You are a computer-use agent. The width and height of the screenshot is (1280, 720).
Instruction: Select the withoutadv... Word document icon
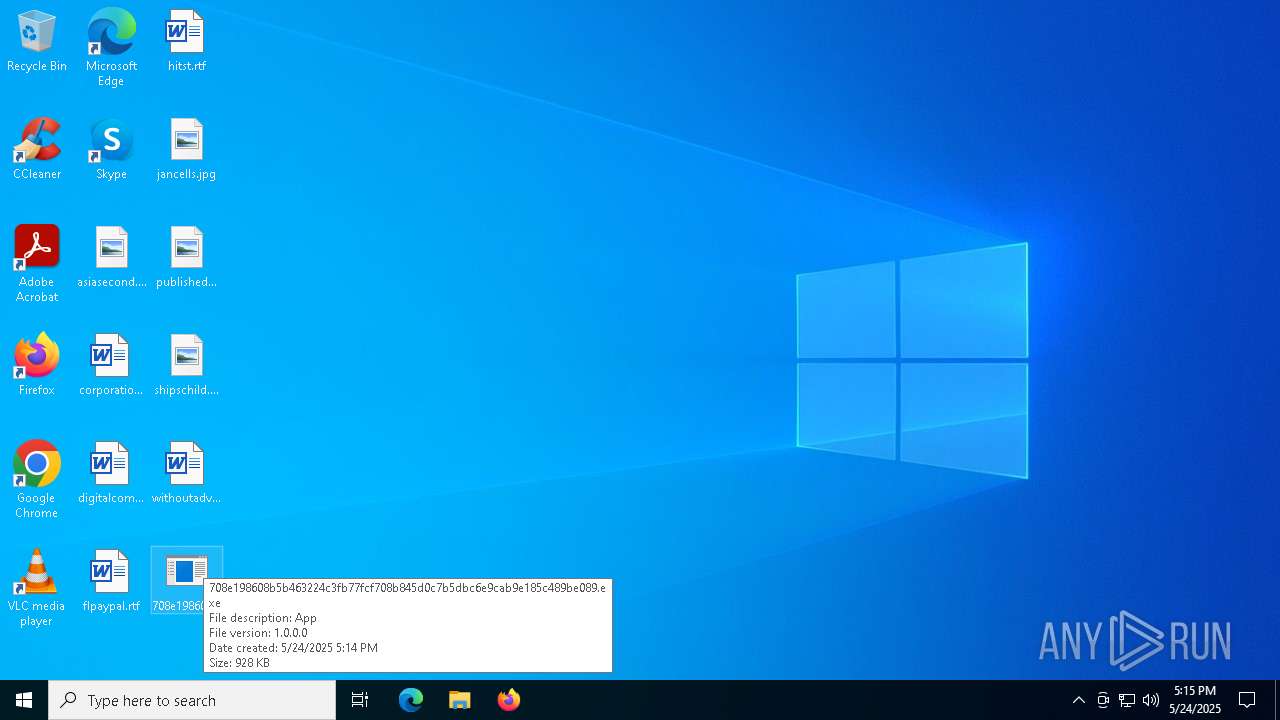[186, 474]
